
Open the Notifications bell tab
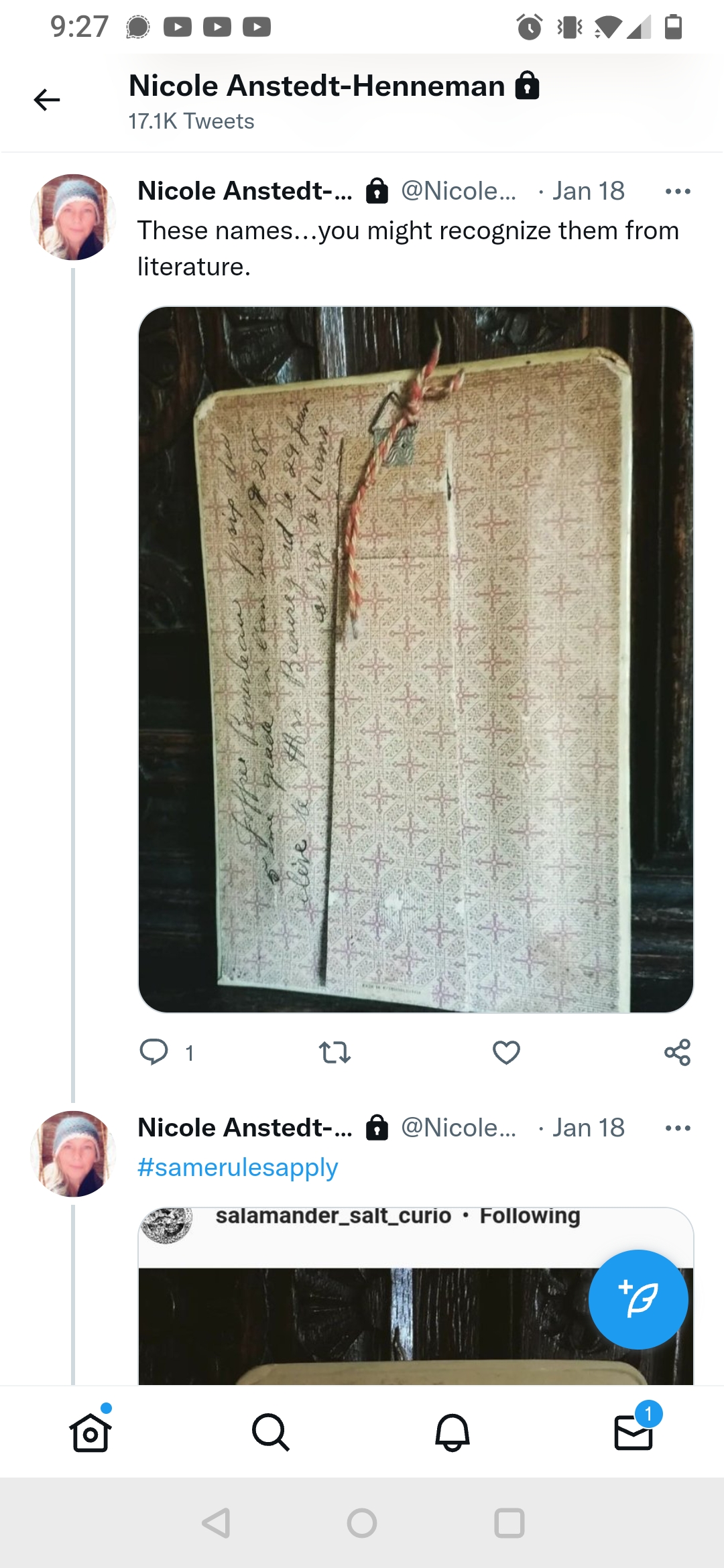(452, 1432)
